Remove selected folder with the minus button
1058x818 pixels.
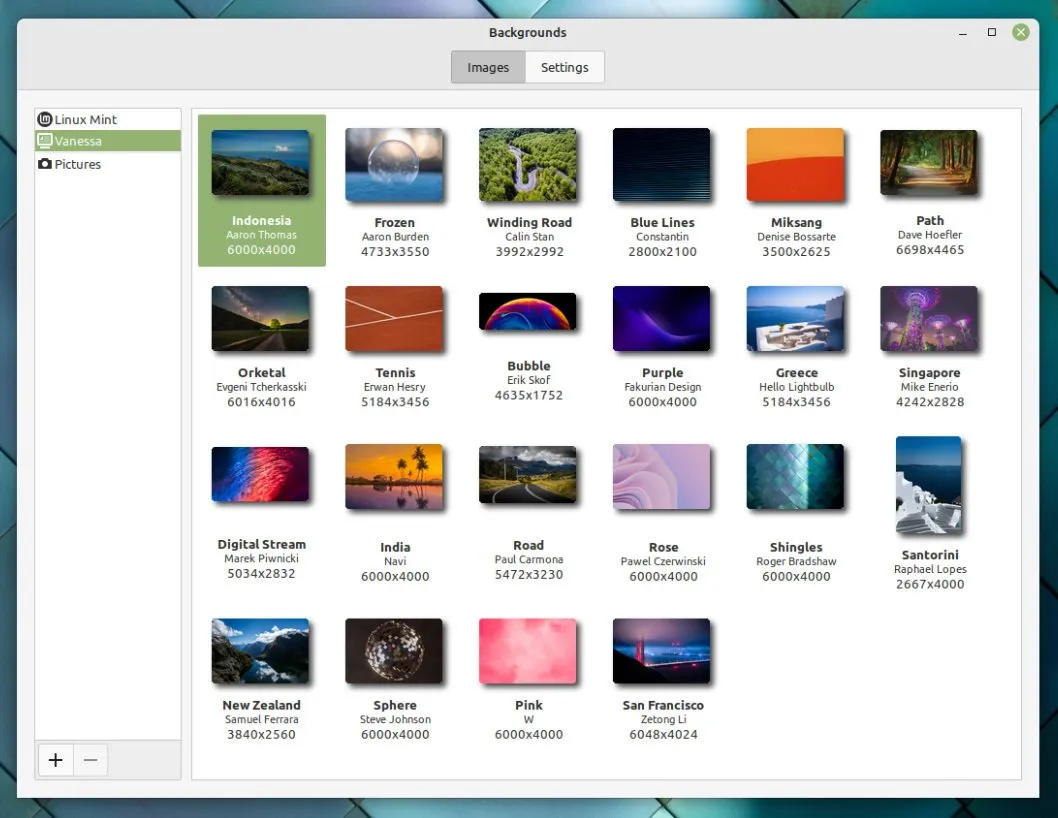click(90, 760)
